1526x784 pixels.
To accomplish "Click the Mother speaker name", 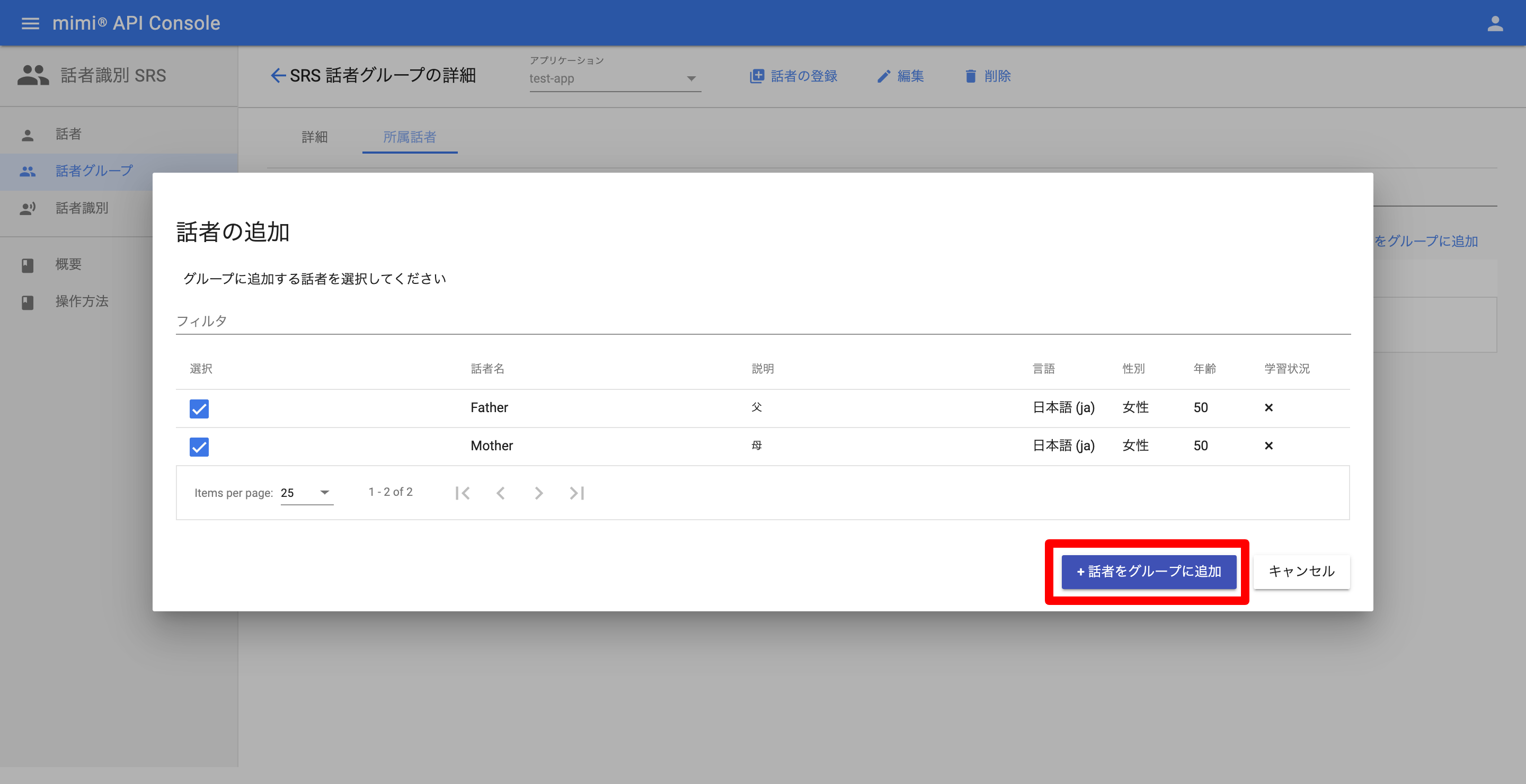I will tap(492, 446).
